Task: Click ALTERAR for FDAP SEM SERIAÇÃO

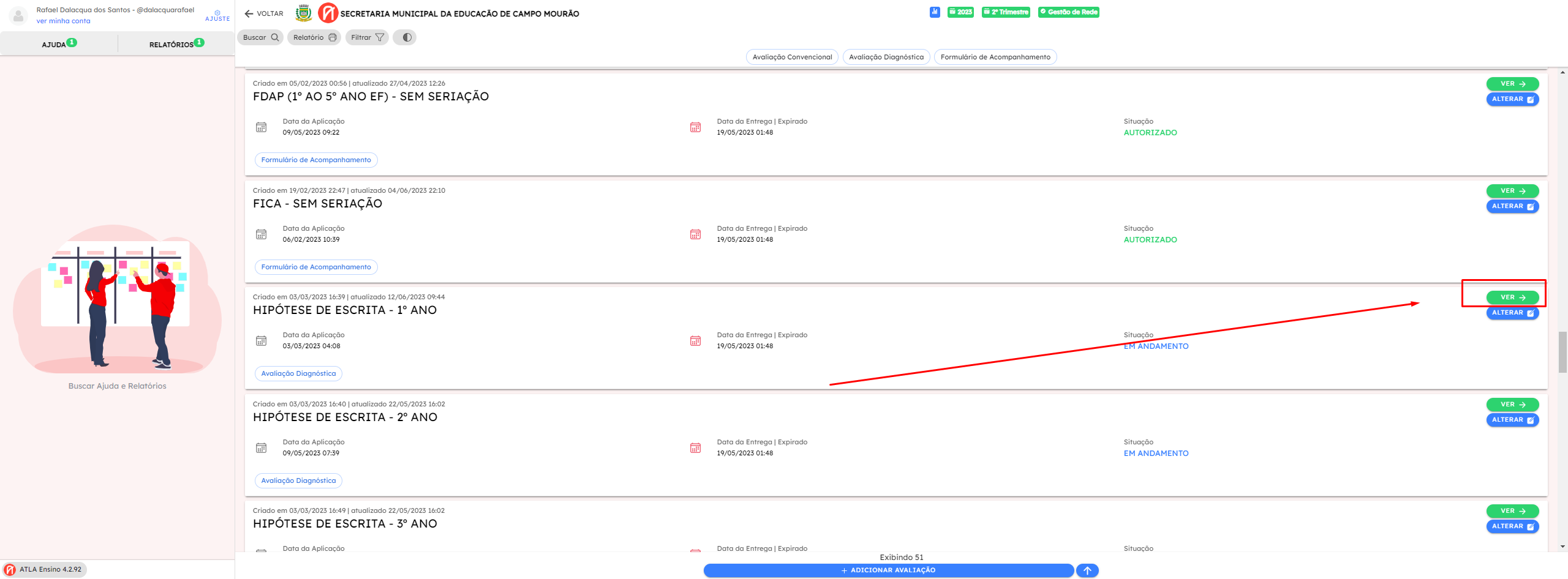Action: pos(1512,99)
